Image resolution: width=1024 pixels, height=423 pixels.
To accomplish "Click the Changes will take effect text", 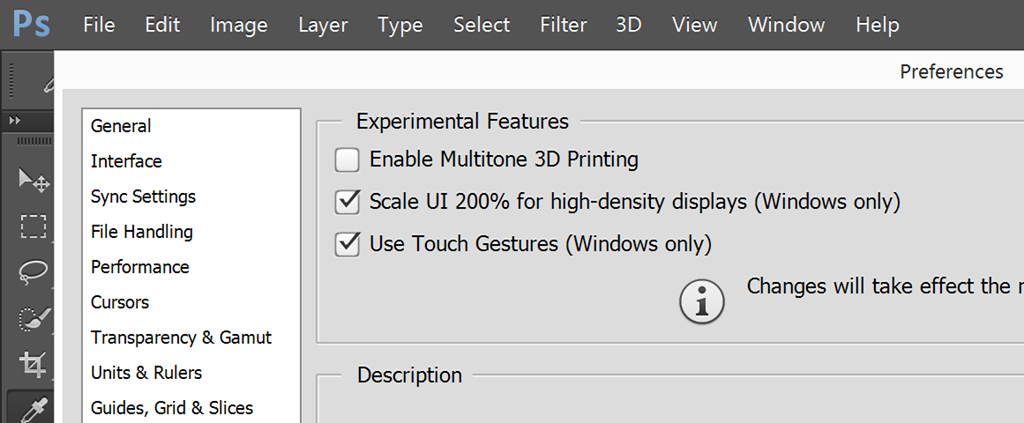I will [885, 286].
